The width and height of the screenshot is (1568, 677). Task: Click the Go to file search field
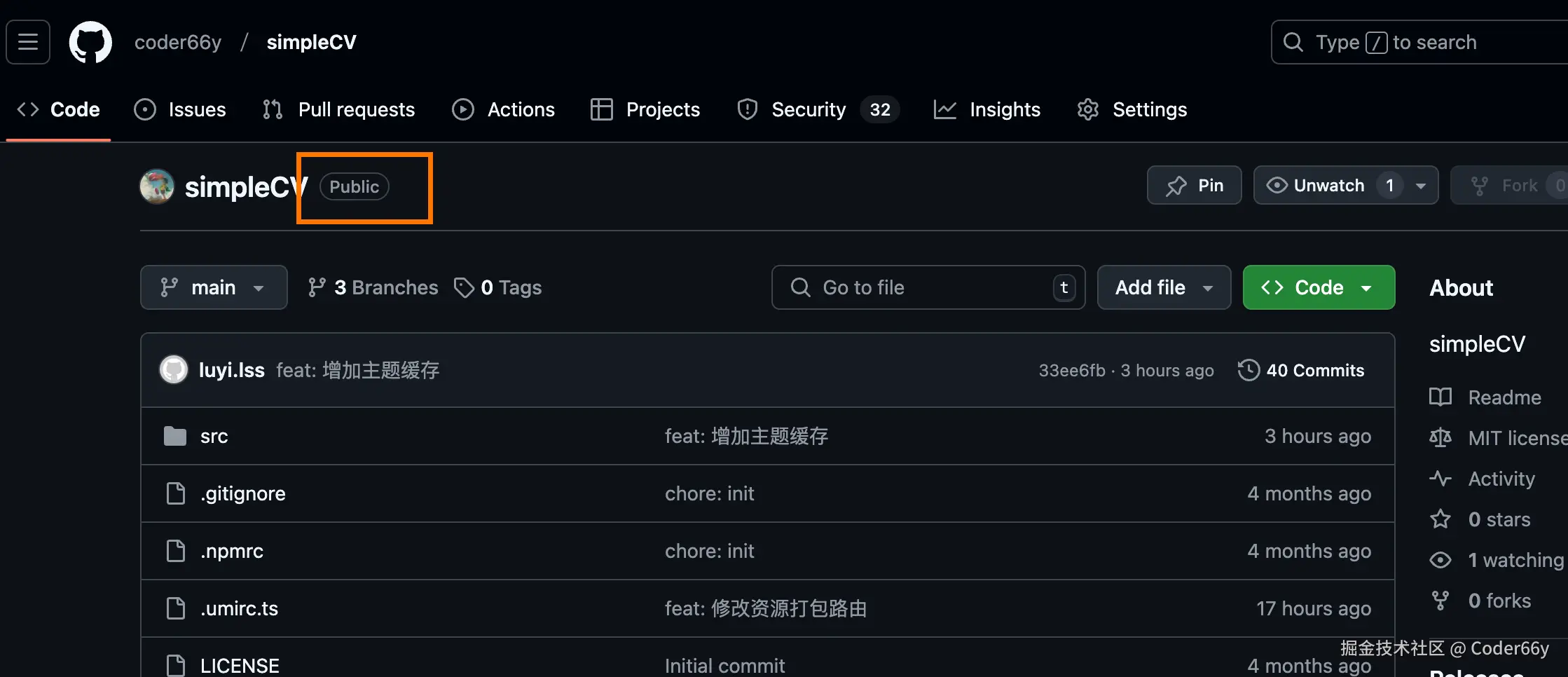point(928,287)
